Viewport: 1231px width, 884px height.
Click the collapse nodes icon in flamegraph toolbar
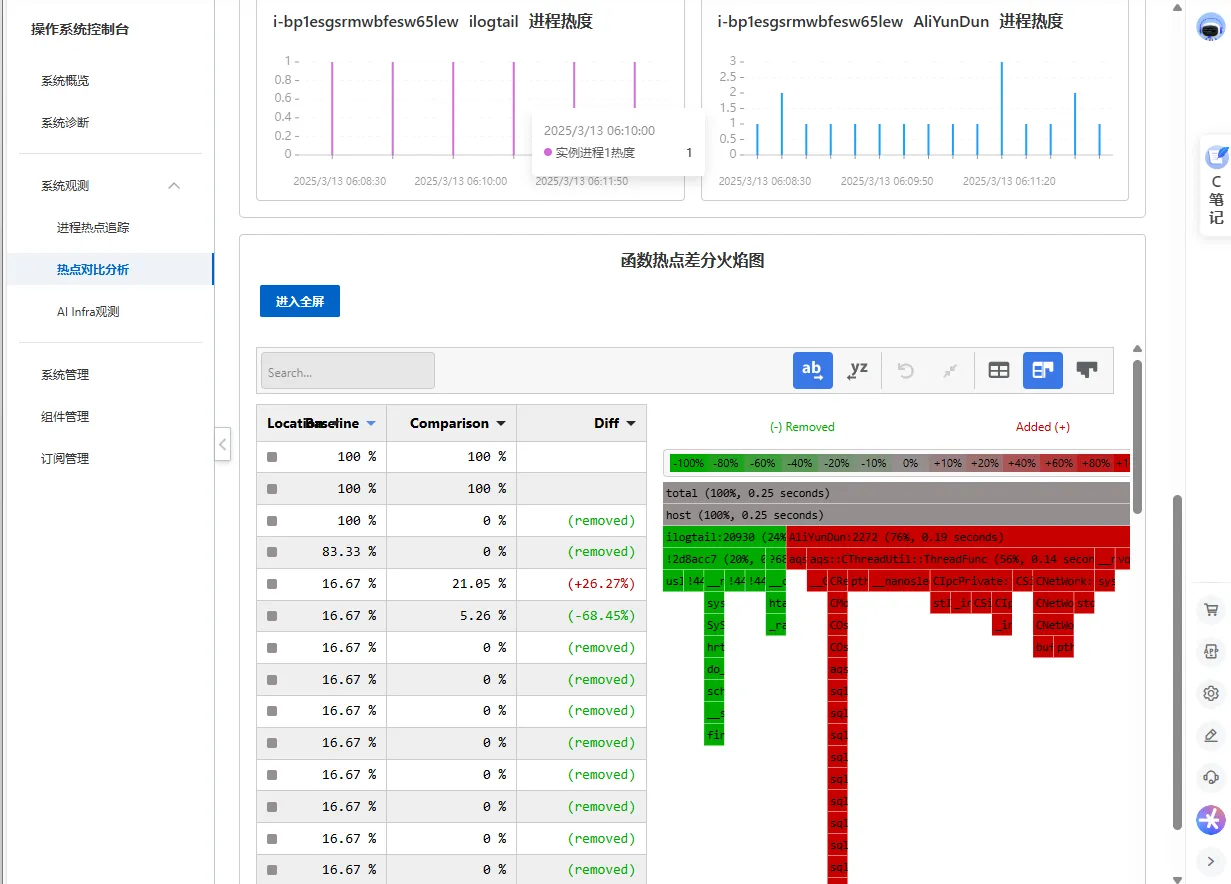[x=950, y=370]
